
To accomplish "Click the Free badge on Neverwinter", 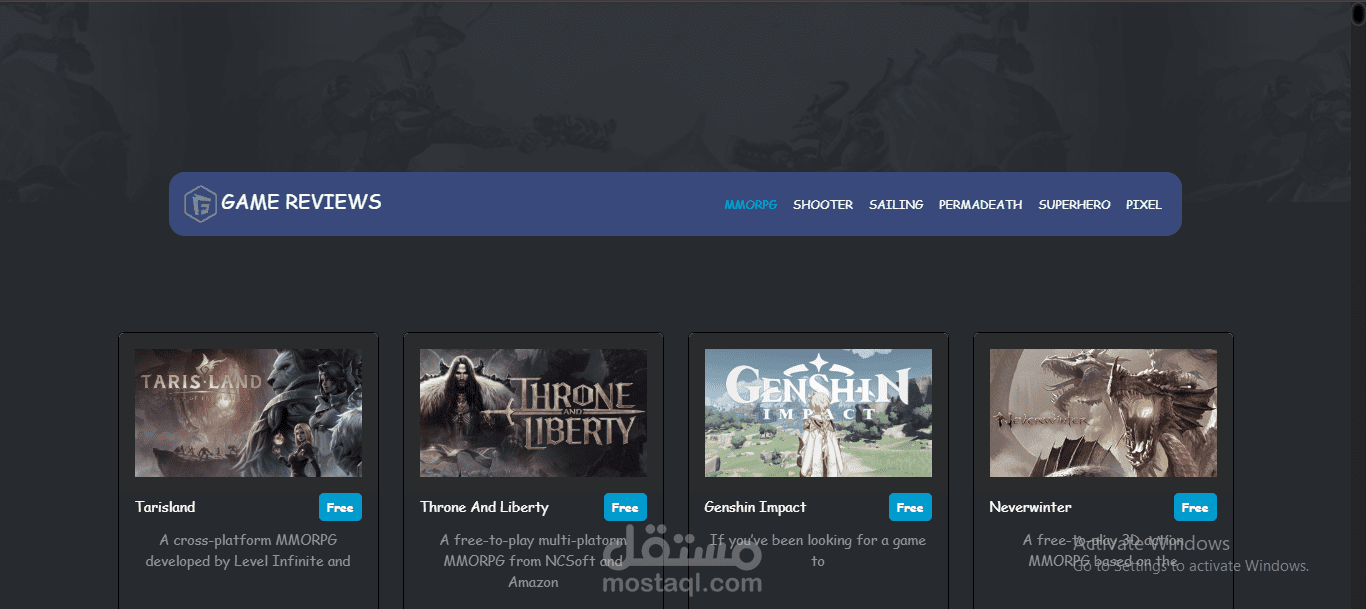I will point(1195,507).
